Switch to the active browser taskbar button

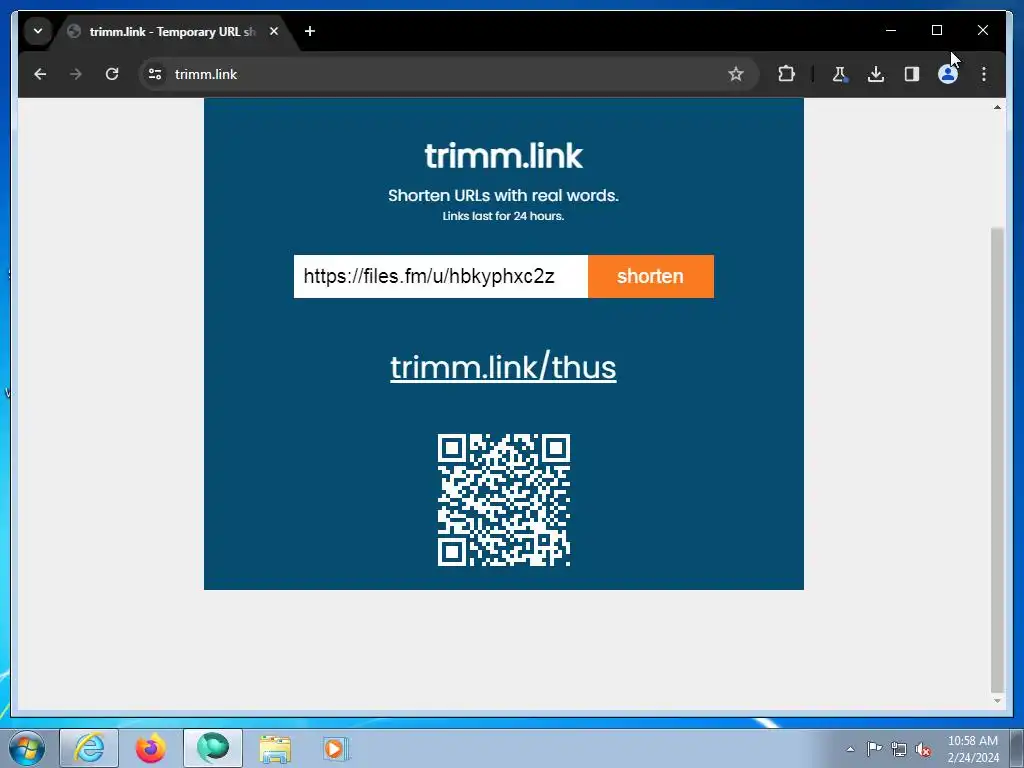point(213,748)
